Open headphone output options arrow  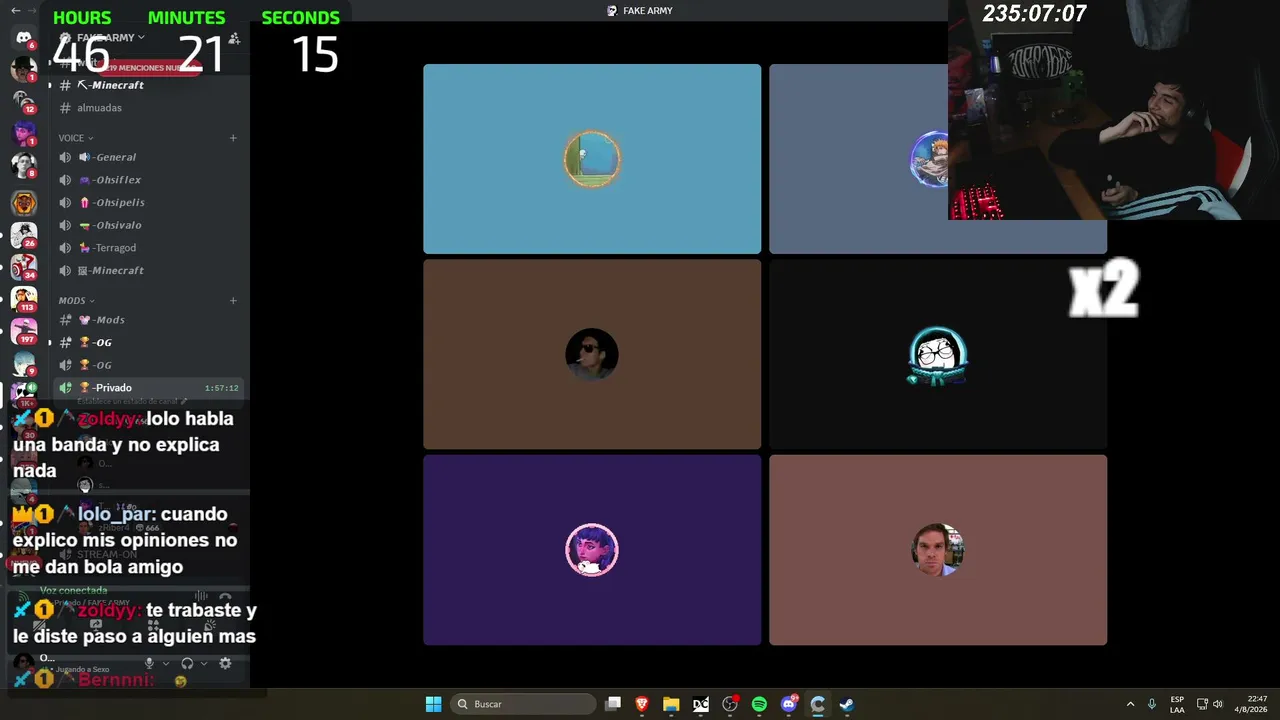[204, 663]
